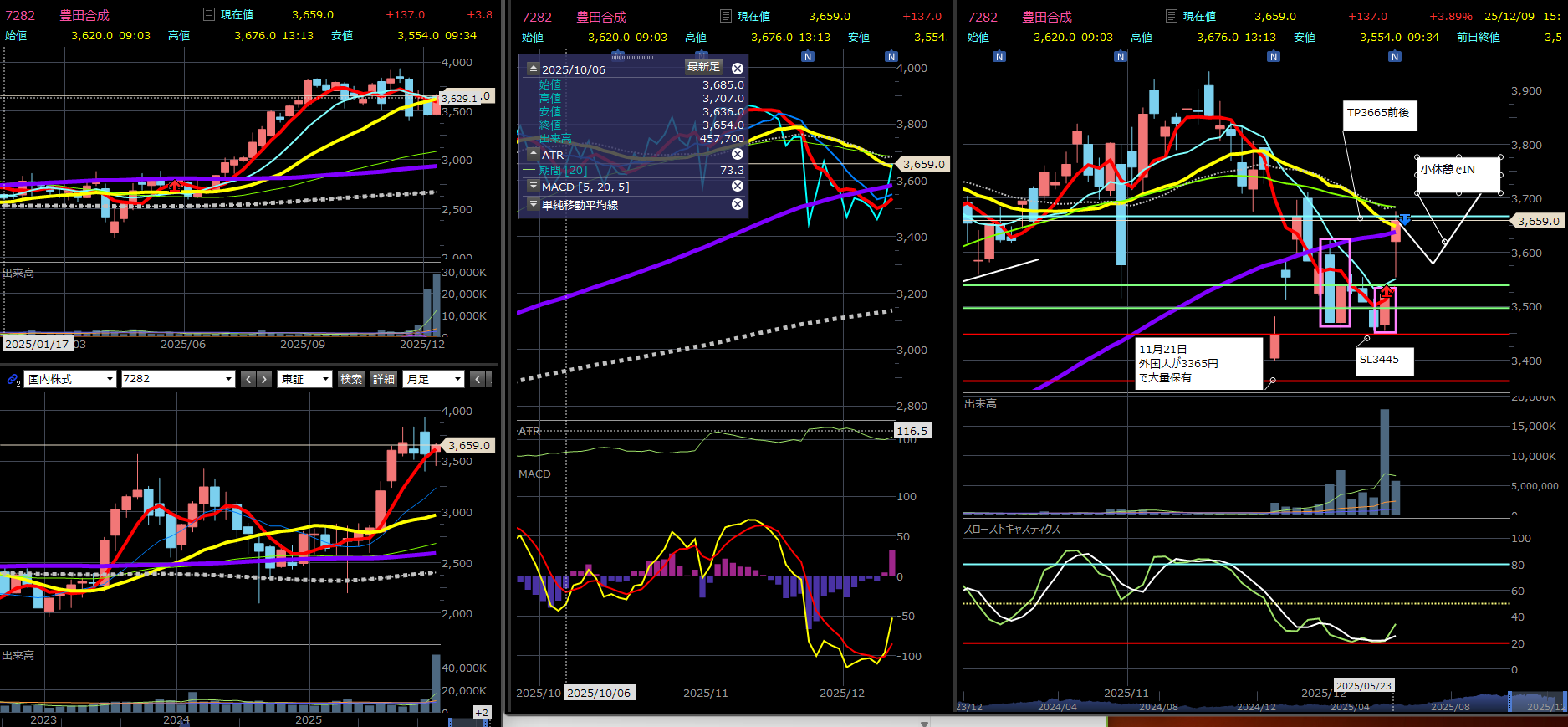This screenshot has height=727, width=1568.
Task: Remove the MACD [5, 20, 5] indicator
Action: (738, 187)
